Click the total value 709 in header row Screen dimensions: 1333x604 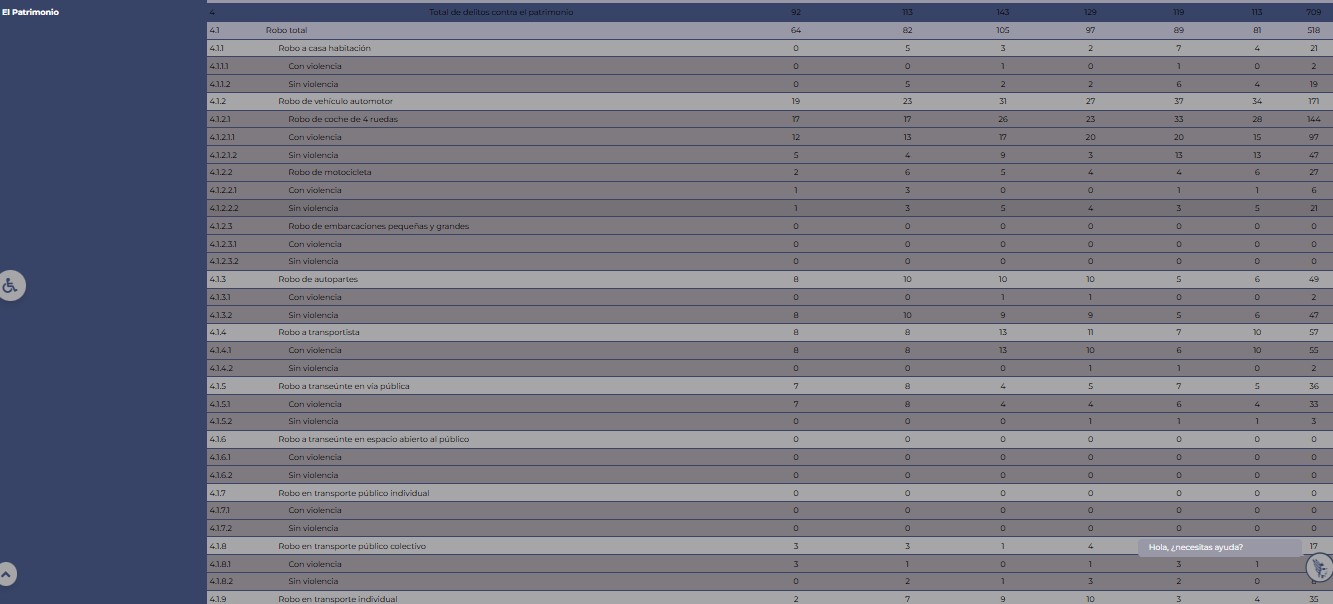(x=1313, y=12)
